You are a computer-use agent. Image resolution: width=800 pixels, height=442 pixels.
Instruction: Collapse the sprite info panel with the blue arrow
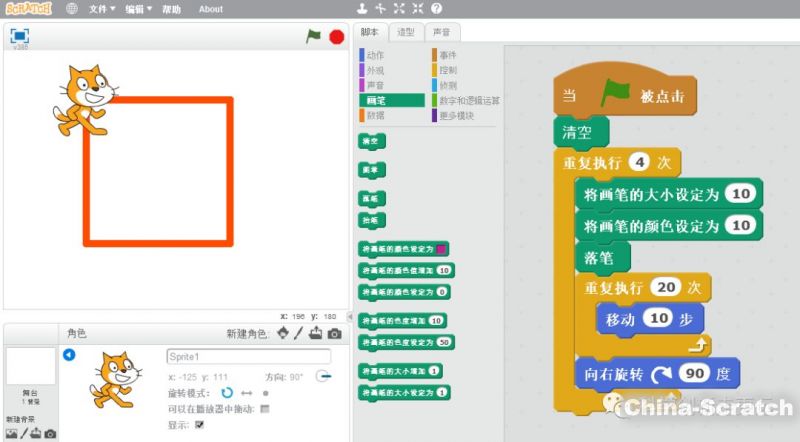tap(68, 355)
